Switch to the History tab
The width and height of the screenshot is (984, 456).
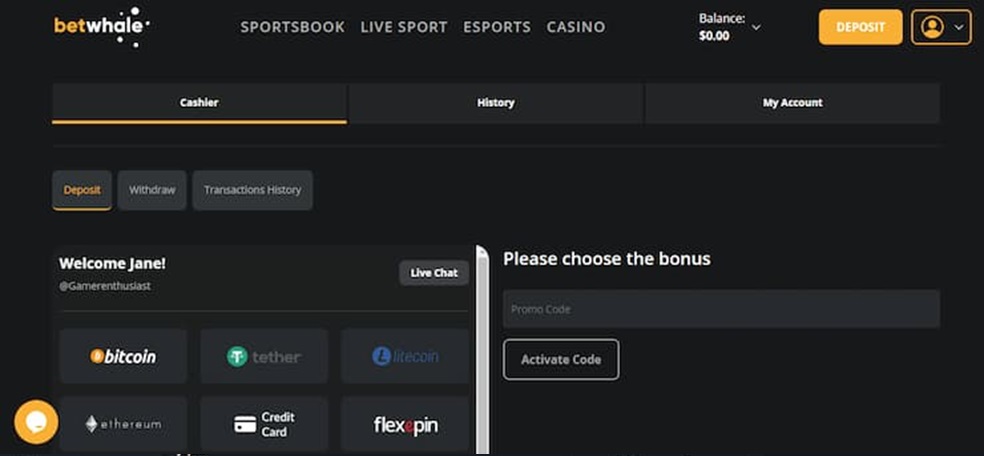495,103
